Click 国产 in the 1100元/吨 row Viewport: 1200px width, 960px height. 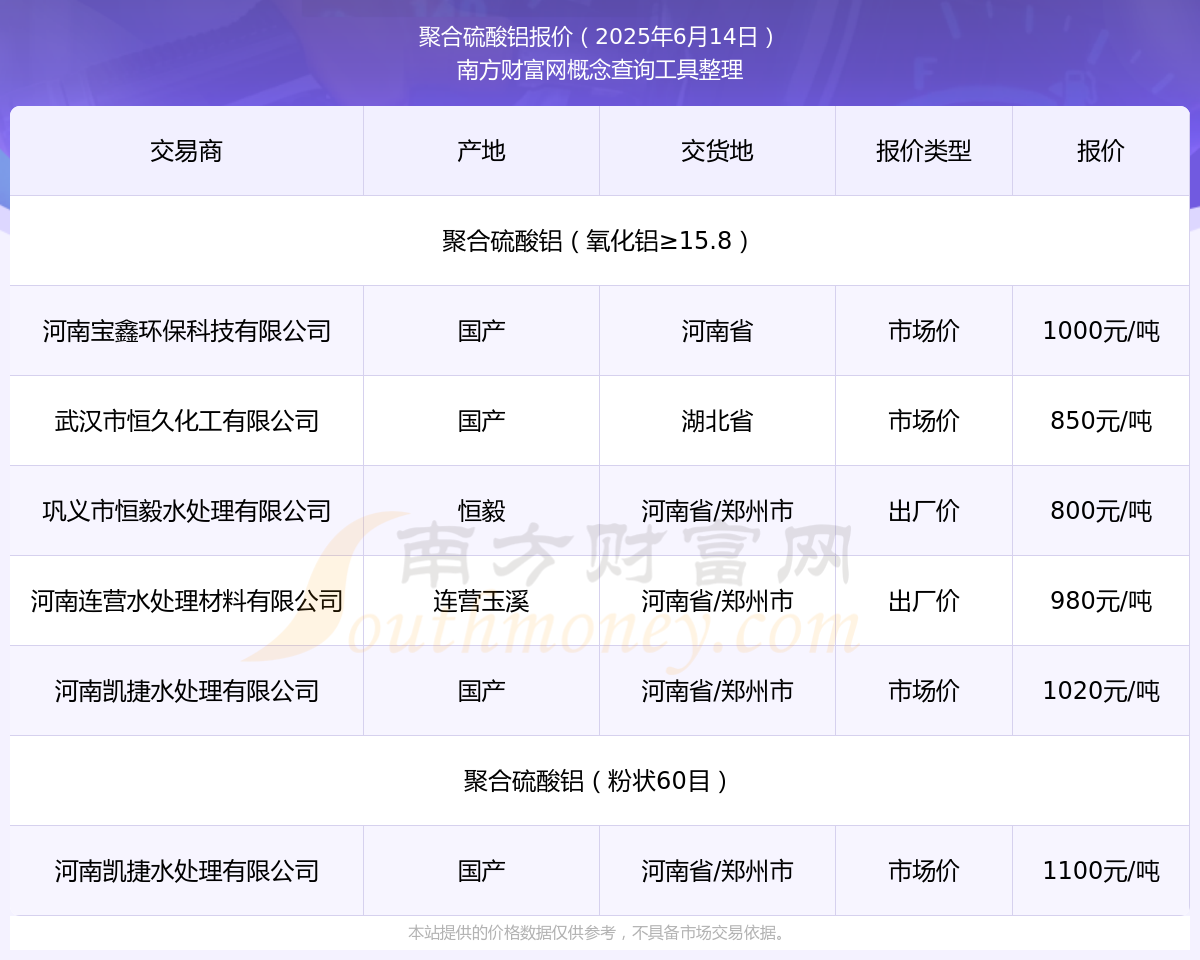tap(481, 871)
